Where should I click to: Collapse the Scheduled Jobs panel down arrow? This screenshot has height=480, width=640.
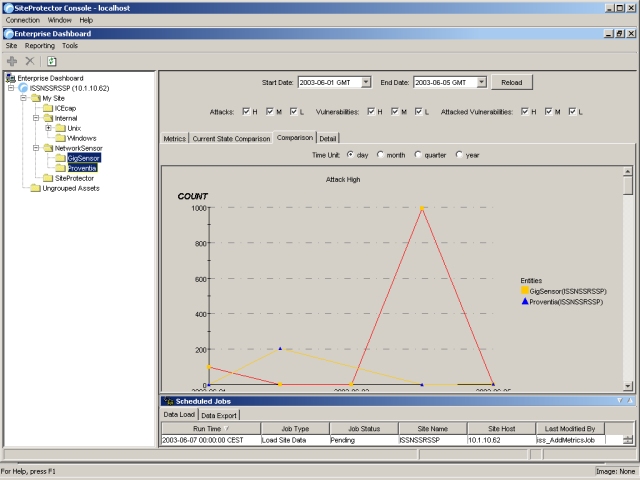click(620, 401)
